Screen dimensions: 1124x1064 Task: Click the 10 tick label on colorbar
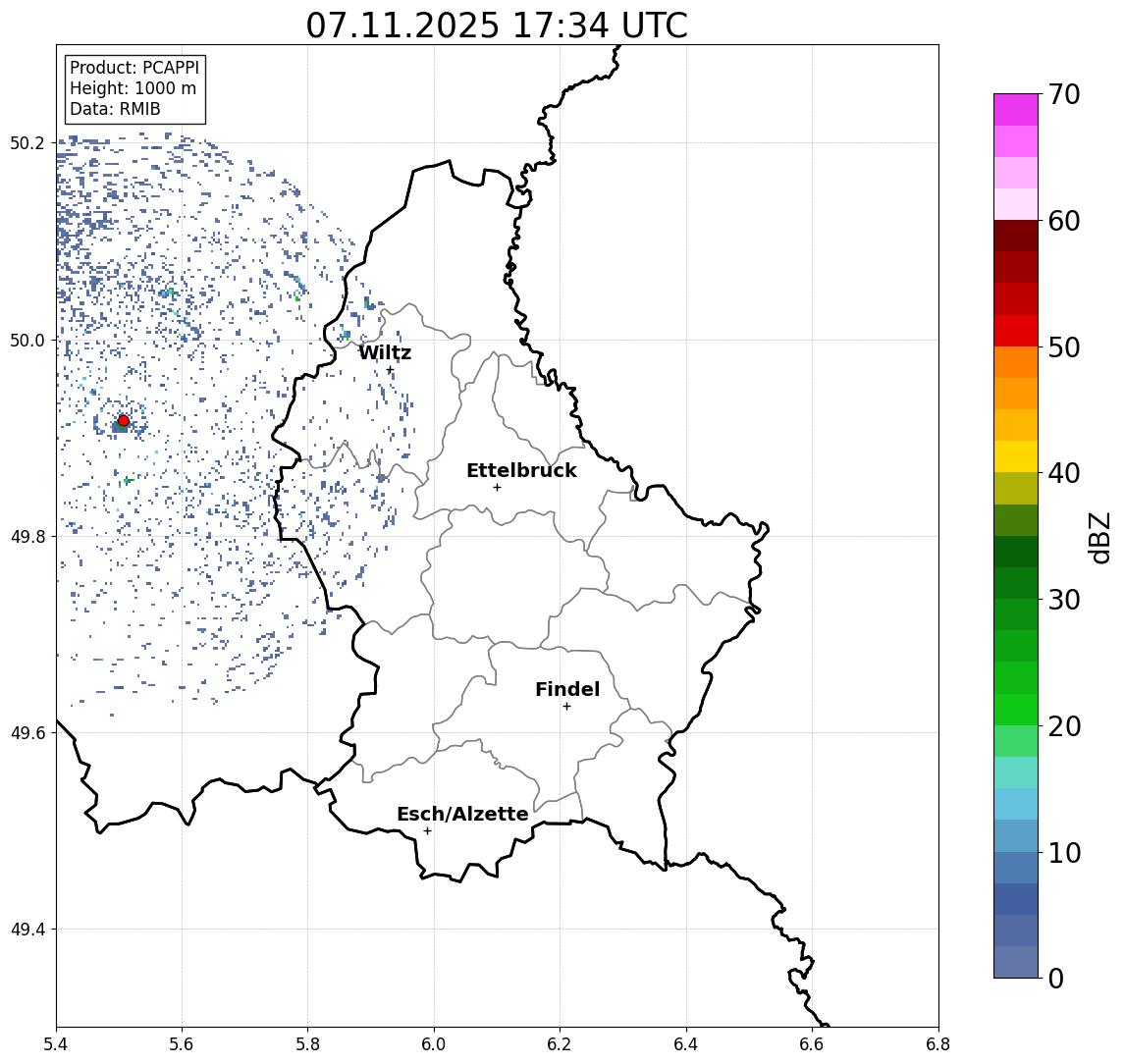point(1064,852)
